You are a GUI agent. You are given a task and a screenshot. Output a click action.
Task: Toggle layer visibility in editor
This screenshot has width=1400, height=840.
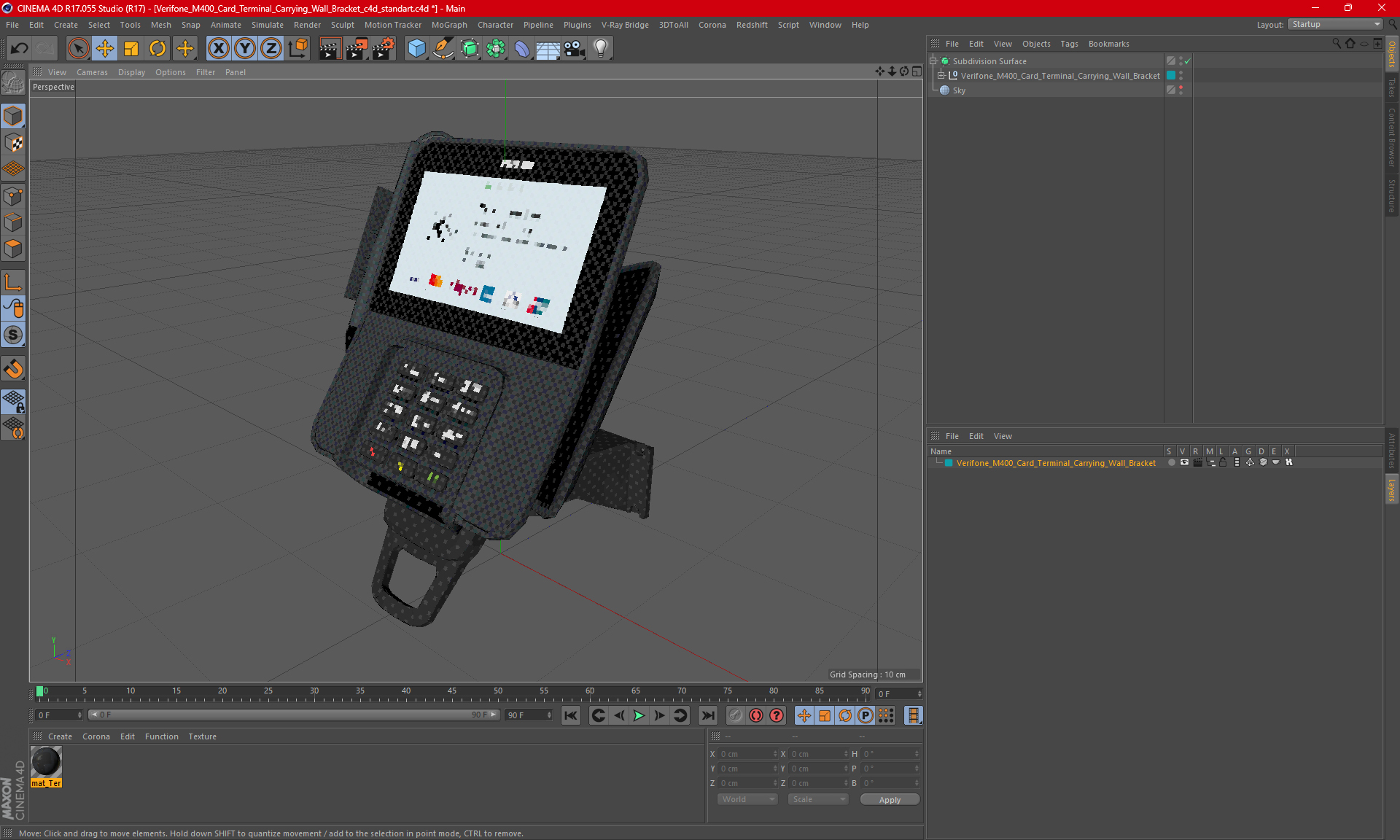coord(1184,463)
